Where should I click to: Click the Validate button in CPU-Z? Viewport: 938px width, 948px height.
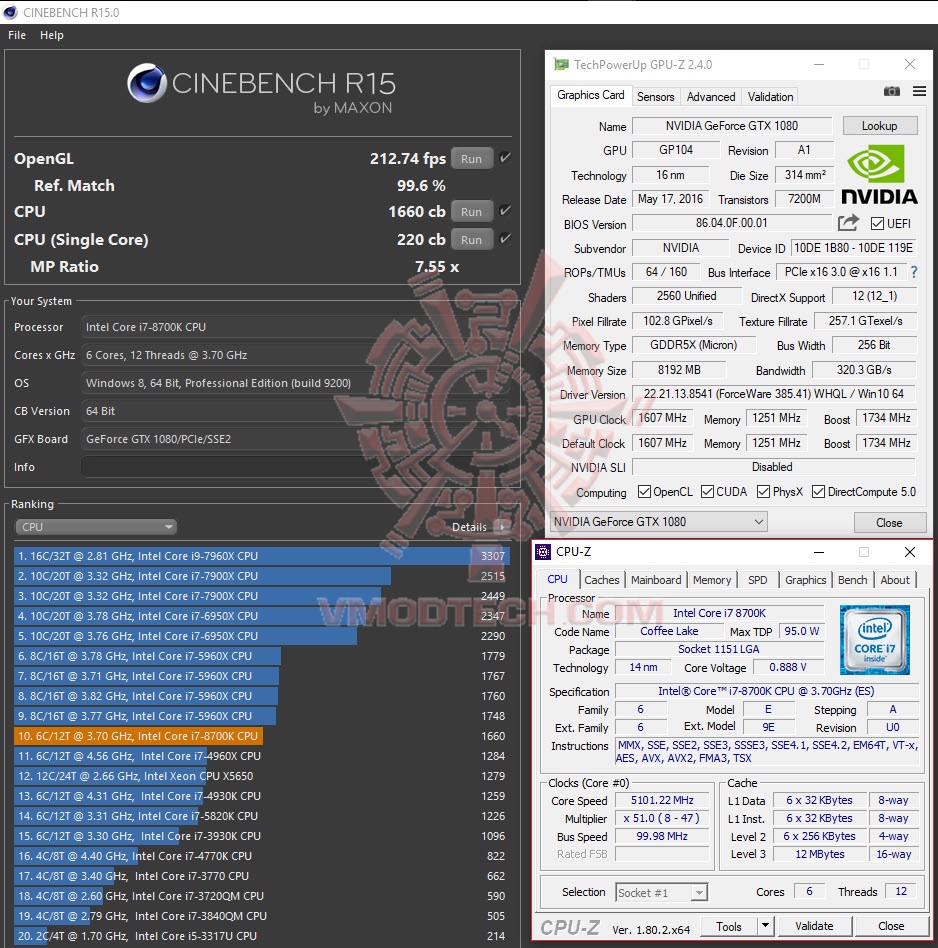point(814,926)
